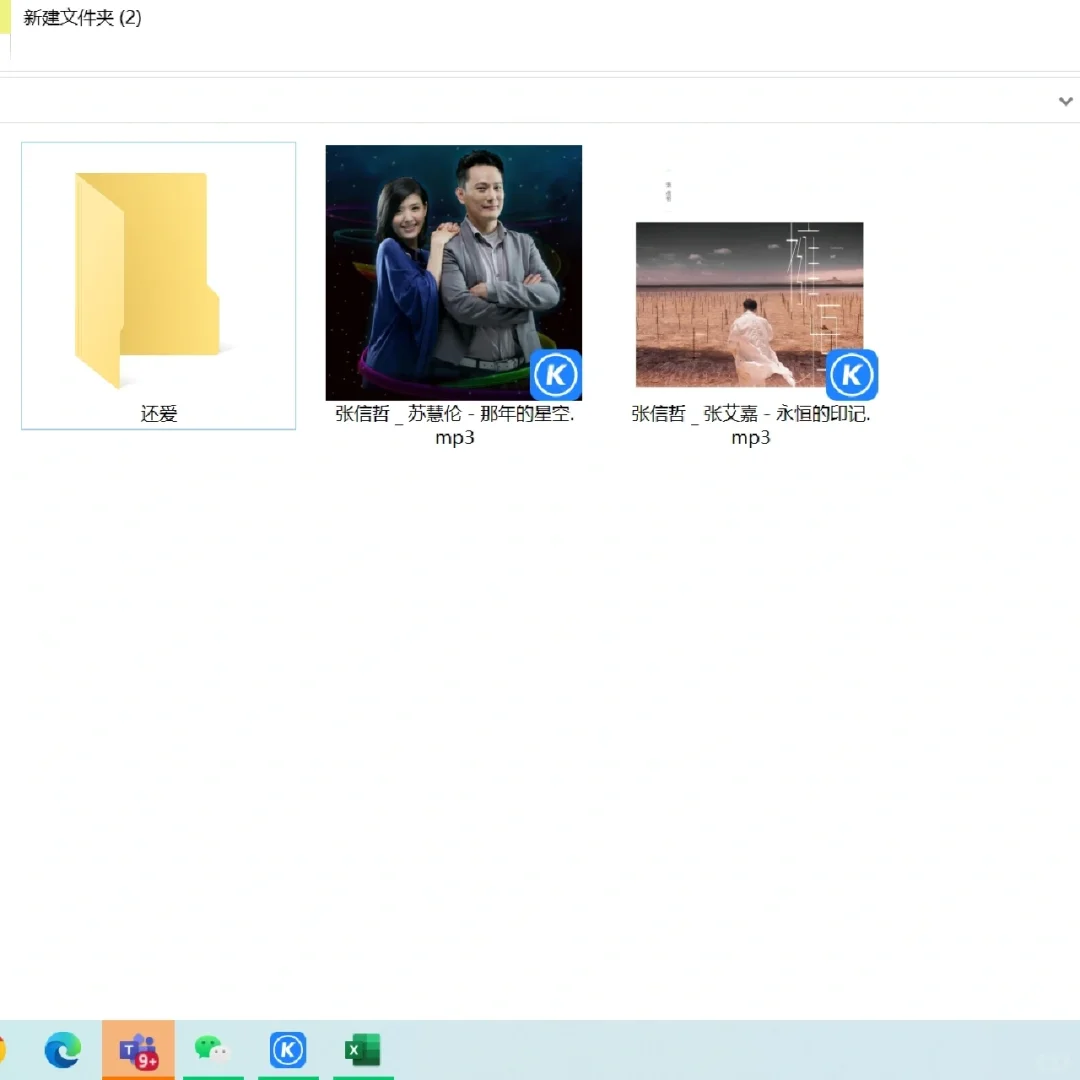
Task: Collapse the toolbar area using the chevron
Action: coord(1065,100)
